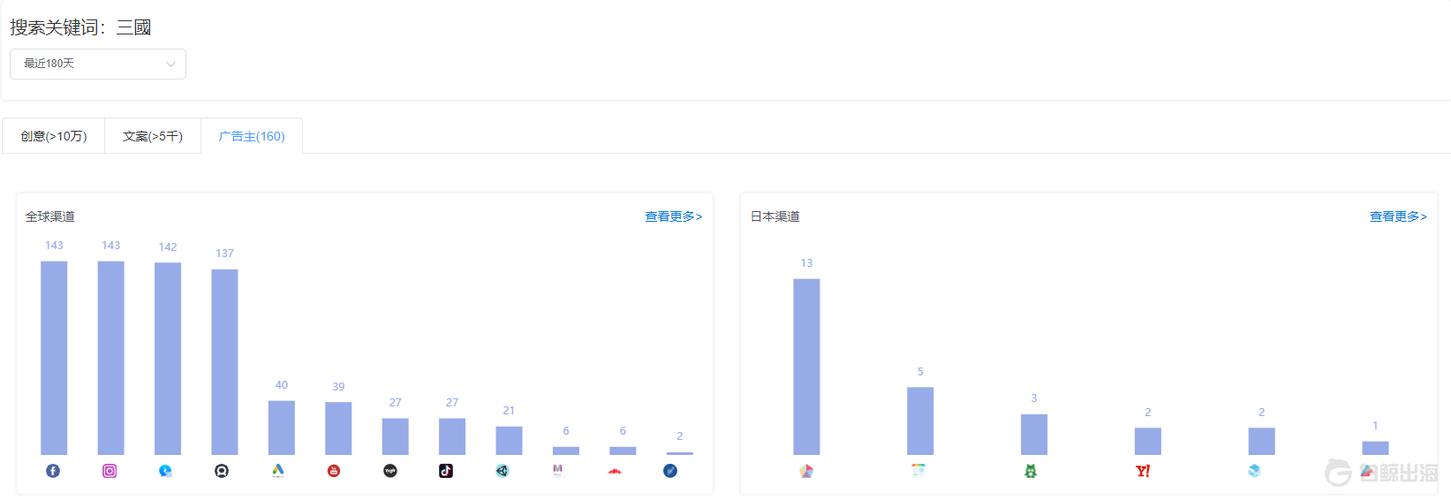1451x500 pixels.
Task: Click the Instagram channel icon
Action: tap(110, 471)
